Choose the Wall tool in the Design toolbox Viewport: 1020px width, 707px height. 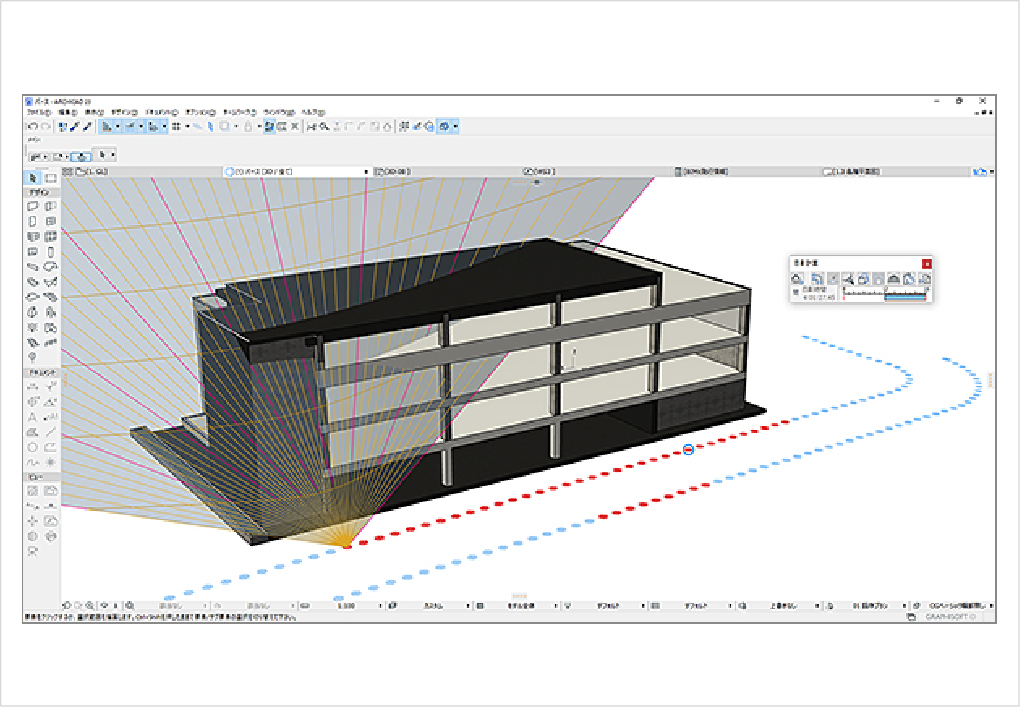[33, 206]
